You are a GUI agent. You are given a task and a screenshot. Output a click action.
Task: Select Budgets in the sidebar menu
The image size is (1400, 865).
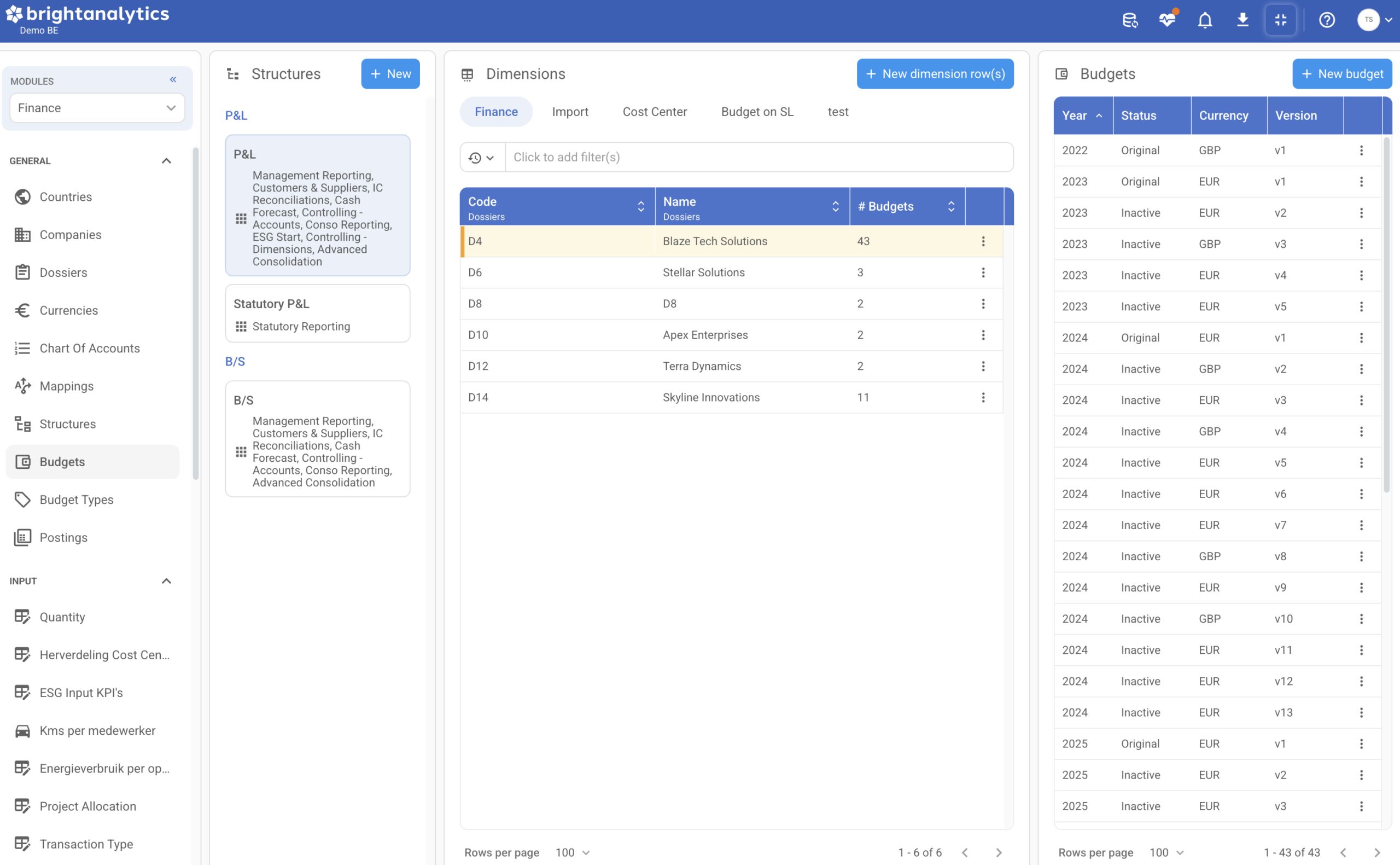(92, 462)
